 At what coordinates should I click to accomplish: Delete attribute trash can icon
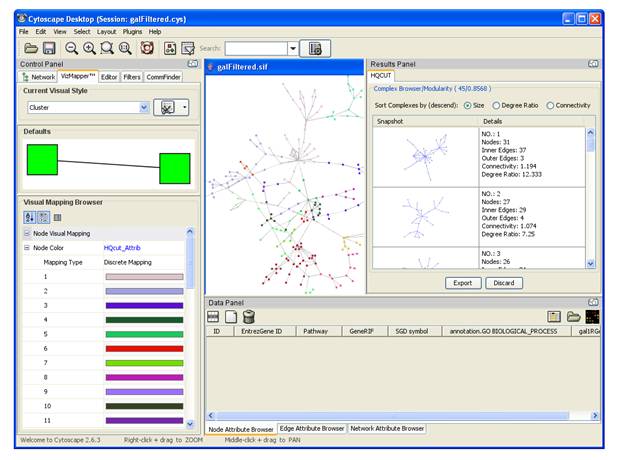pyautogui.click(x=249, y=317)
